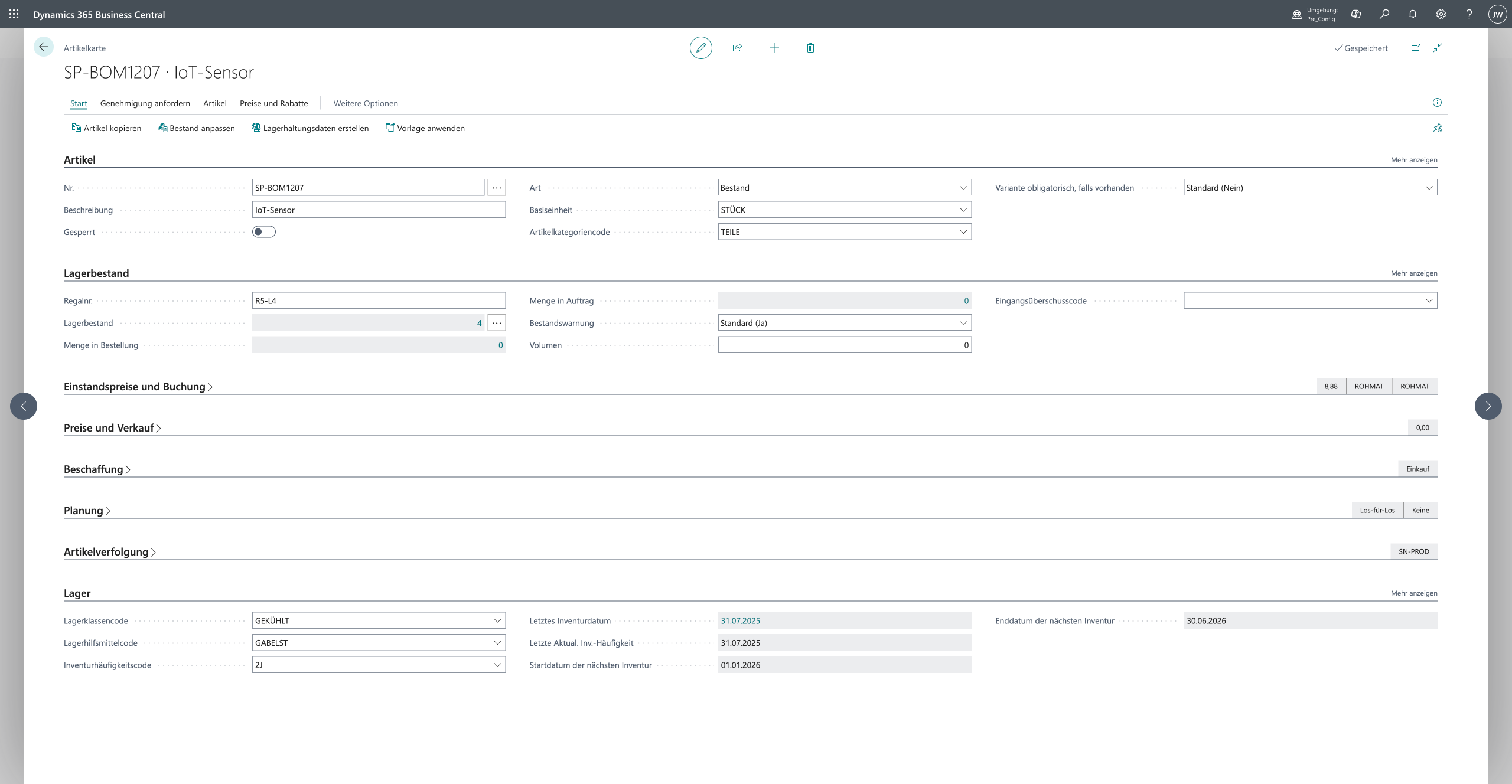Open the Basiseinheit dropdown
This screenshot has height=784, width=1512.
click(963, 210)
